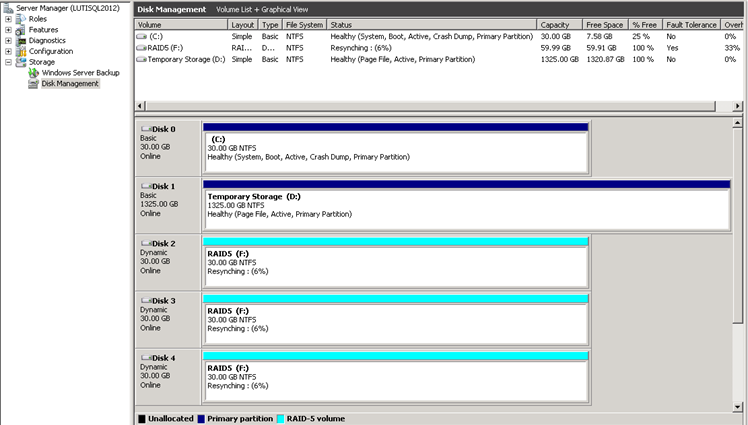This screenshot has height=425, width=748.
Task: Collapse the Storage tree node
Action: [8, 62]
